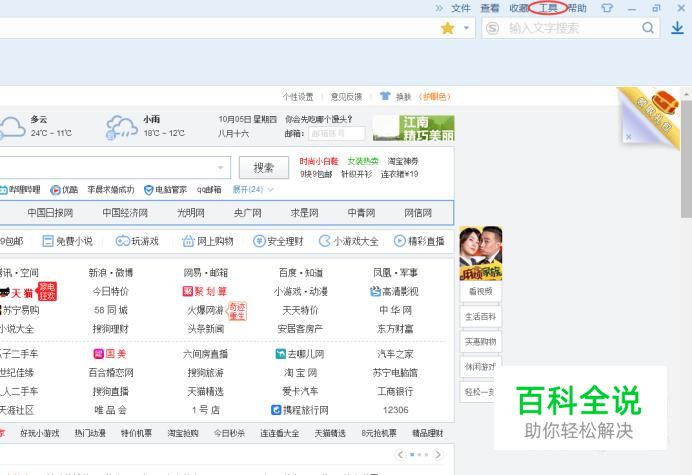Viewport: 692px width, 475px height.
Task: Open the 中国日报网 tab link
Action: point(50,213)
